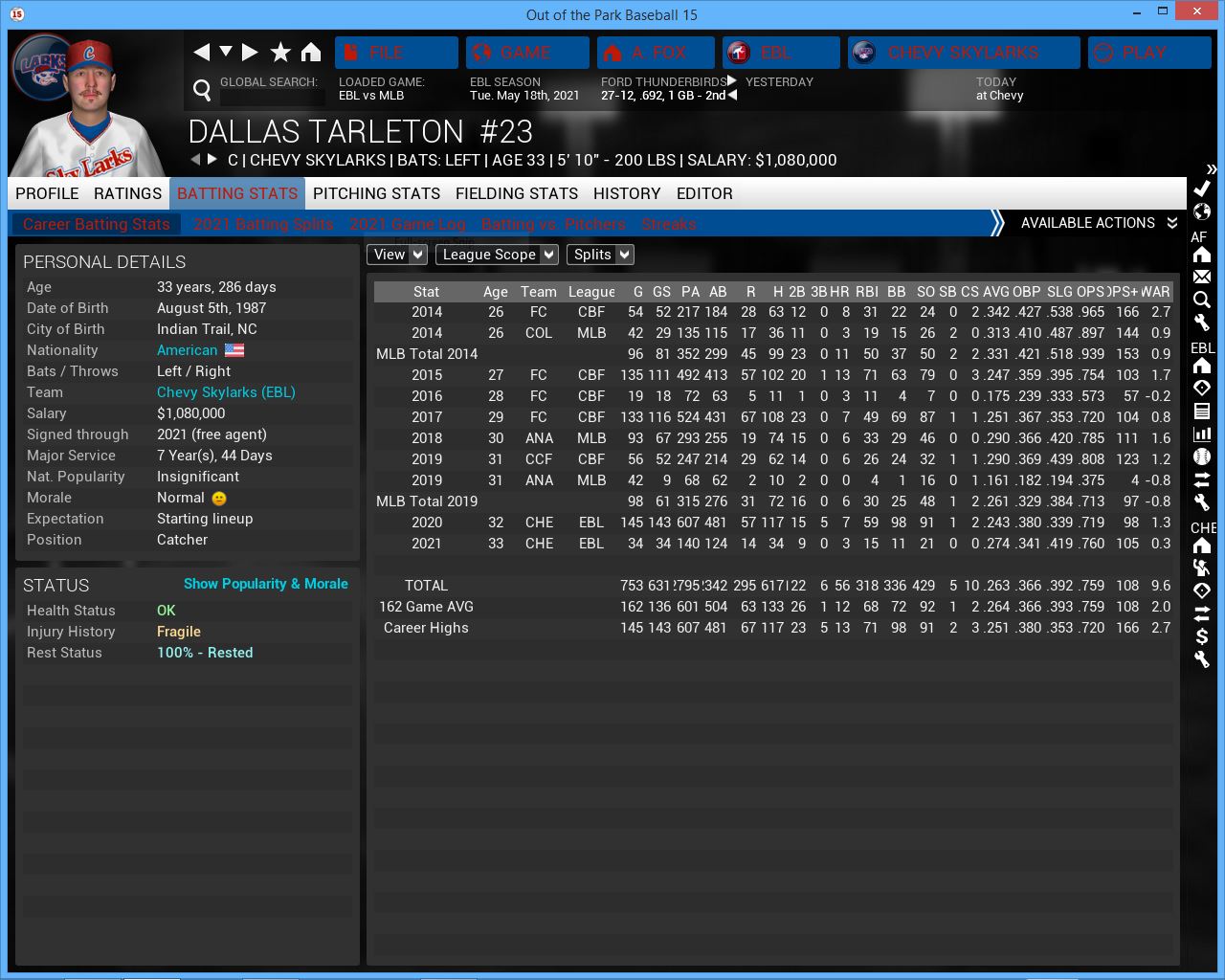The image size is (1225, 980).
Task: Click the global search magnifier icon
Action: click(x=202, y=90)
